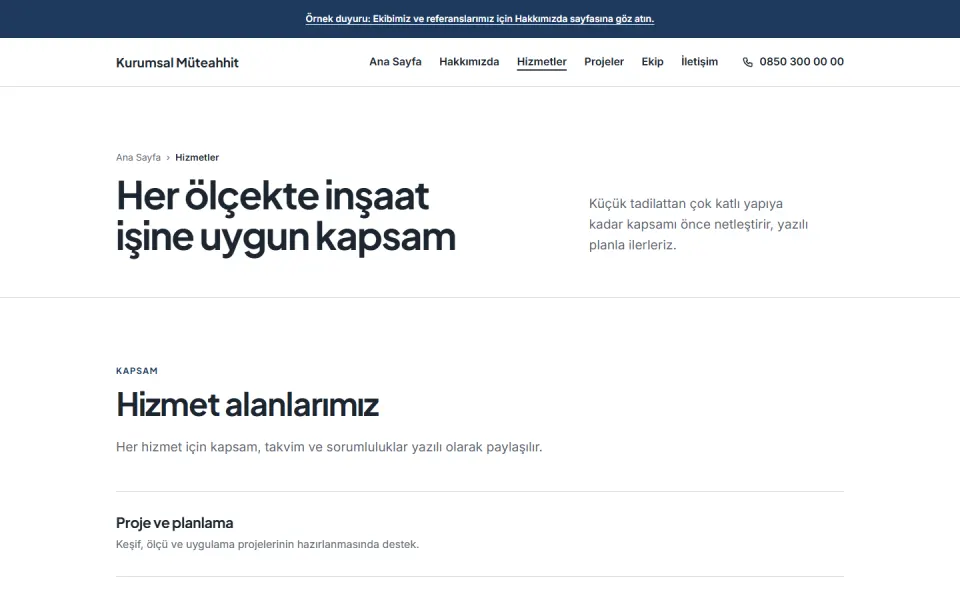Call the phone number 0850 300 00 00
The image size is (960, 600).
point(801,61)
